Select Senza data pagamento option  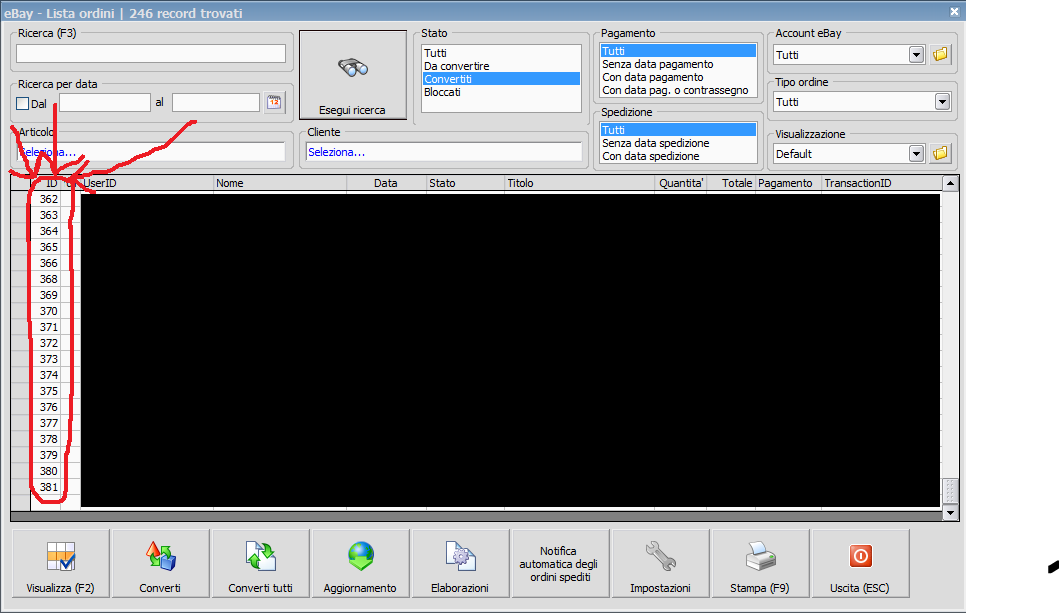pyautogui.click(x=678, y=64)
